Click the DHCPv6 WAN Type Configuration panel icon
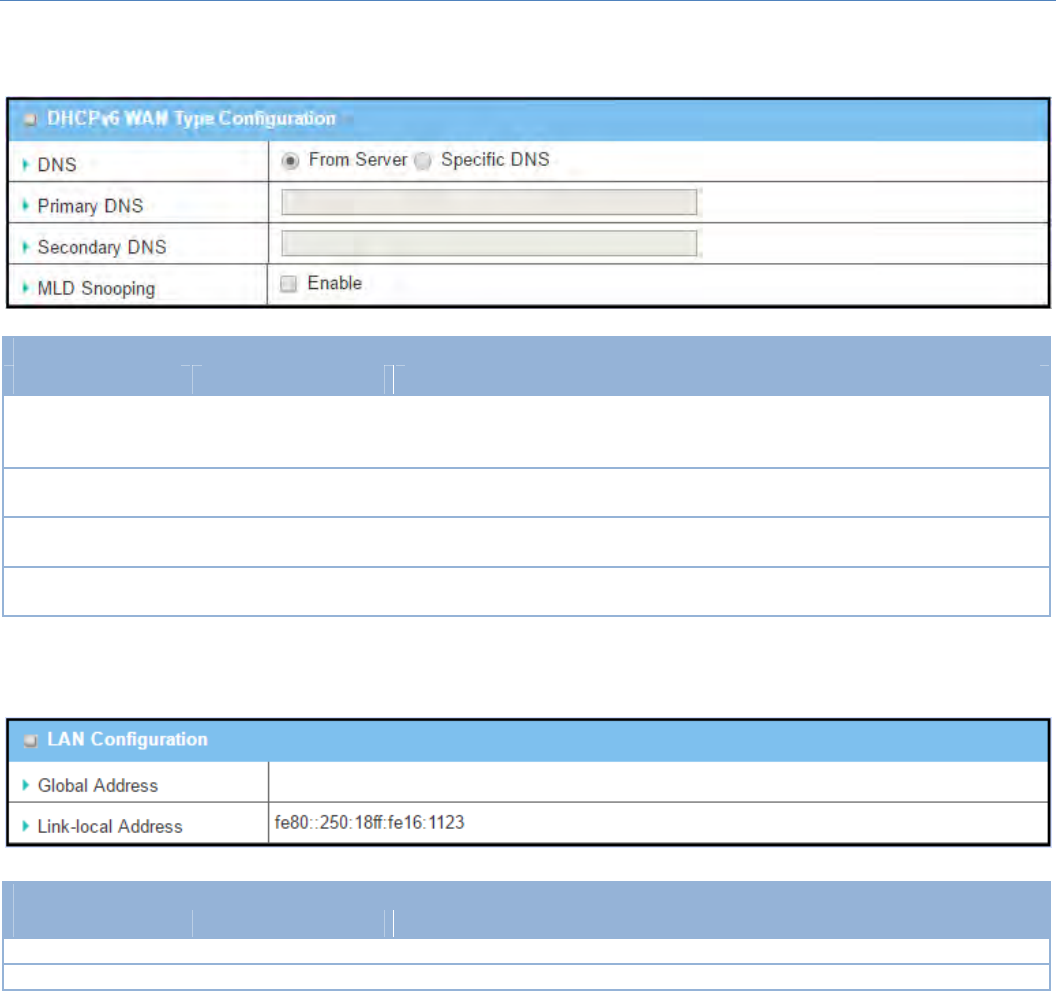 (30, 119)
